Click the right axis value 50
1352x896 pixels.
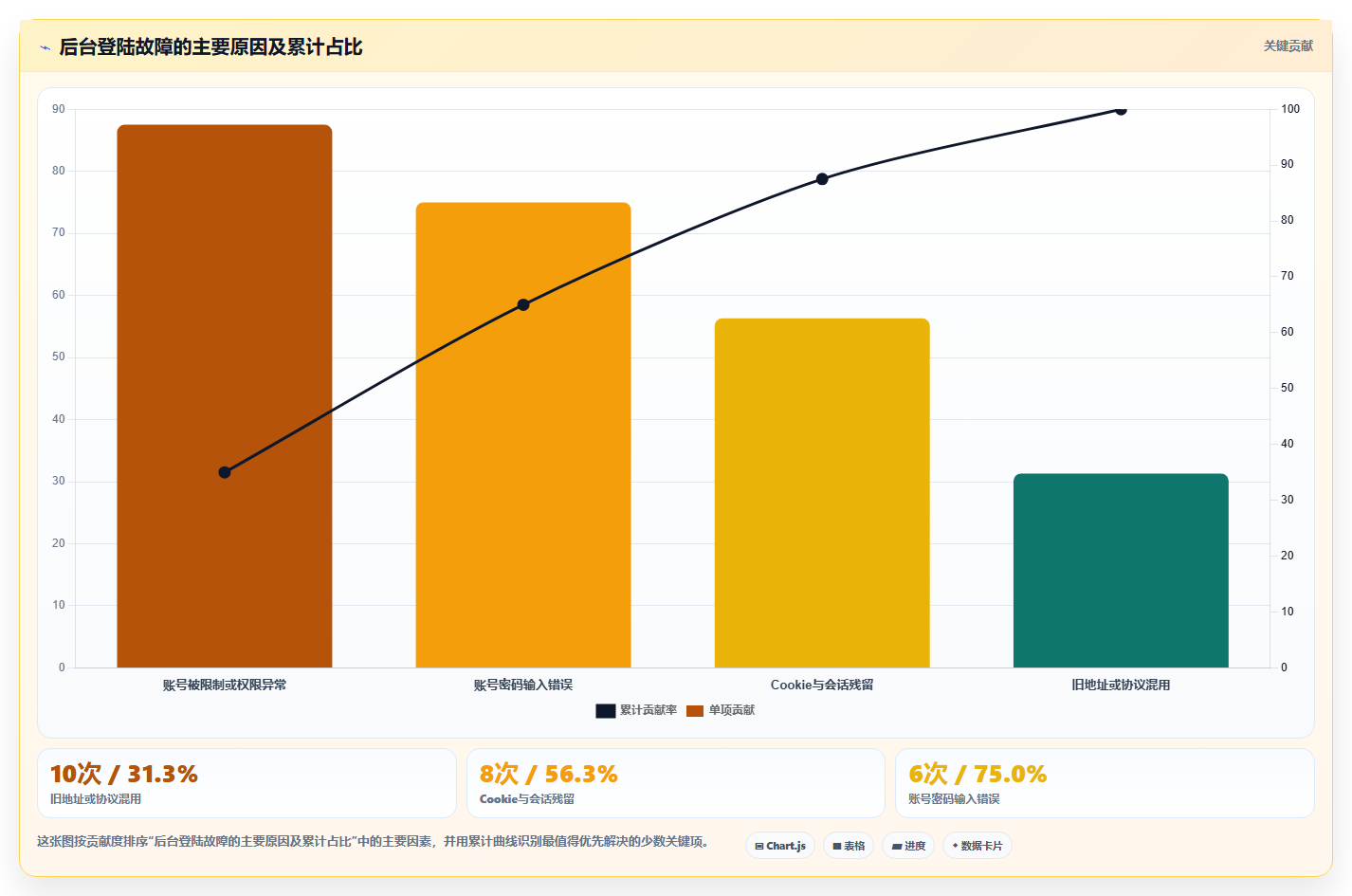[1287, 388]
